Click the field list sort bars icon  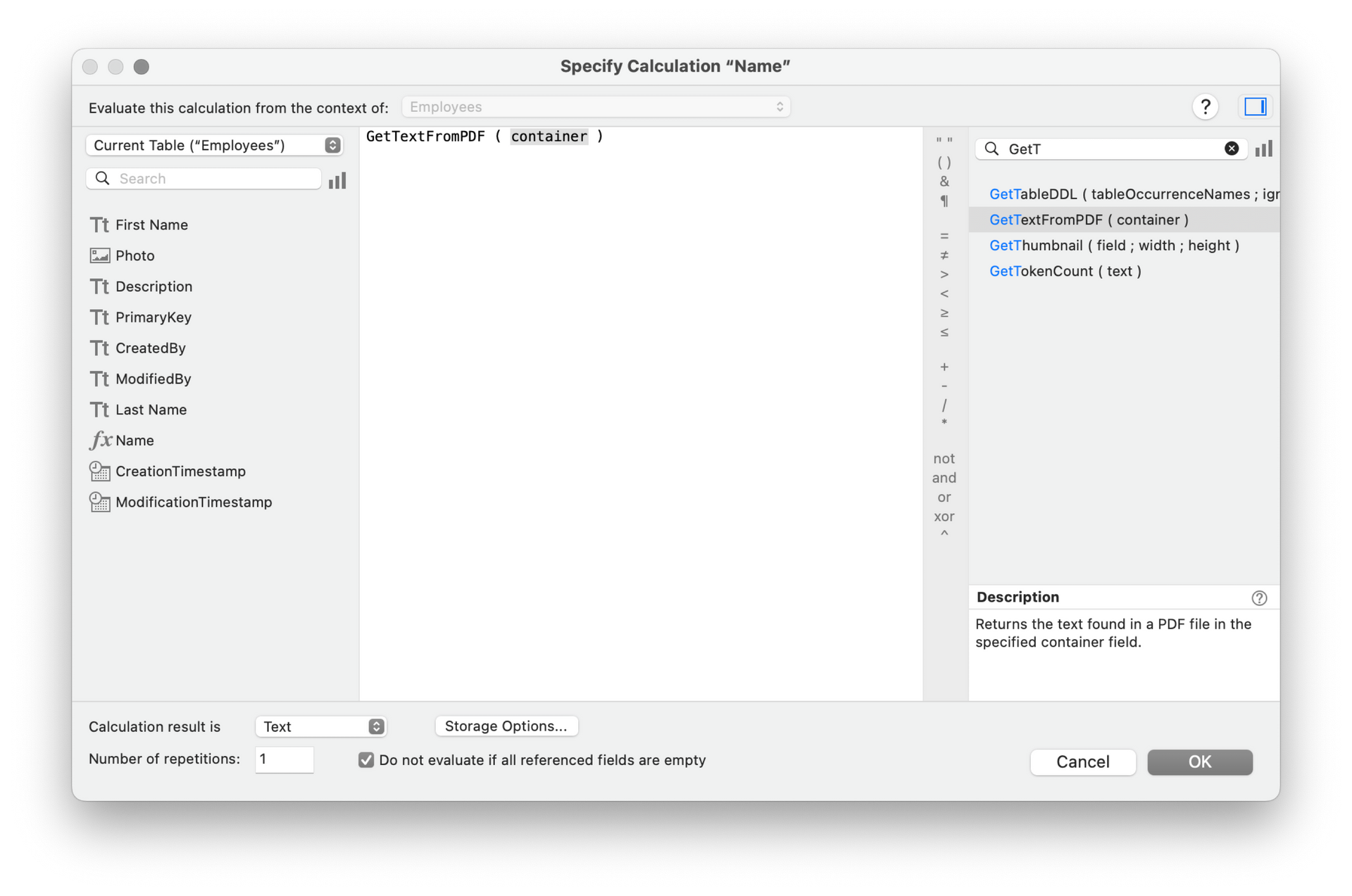(x=337, y=180)
